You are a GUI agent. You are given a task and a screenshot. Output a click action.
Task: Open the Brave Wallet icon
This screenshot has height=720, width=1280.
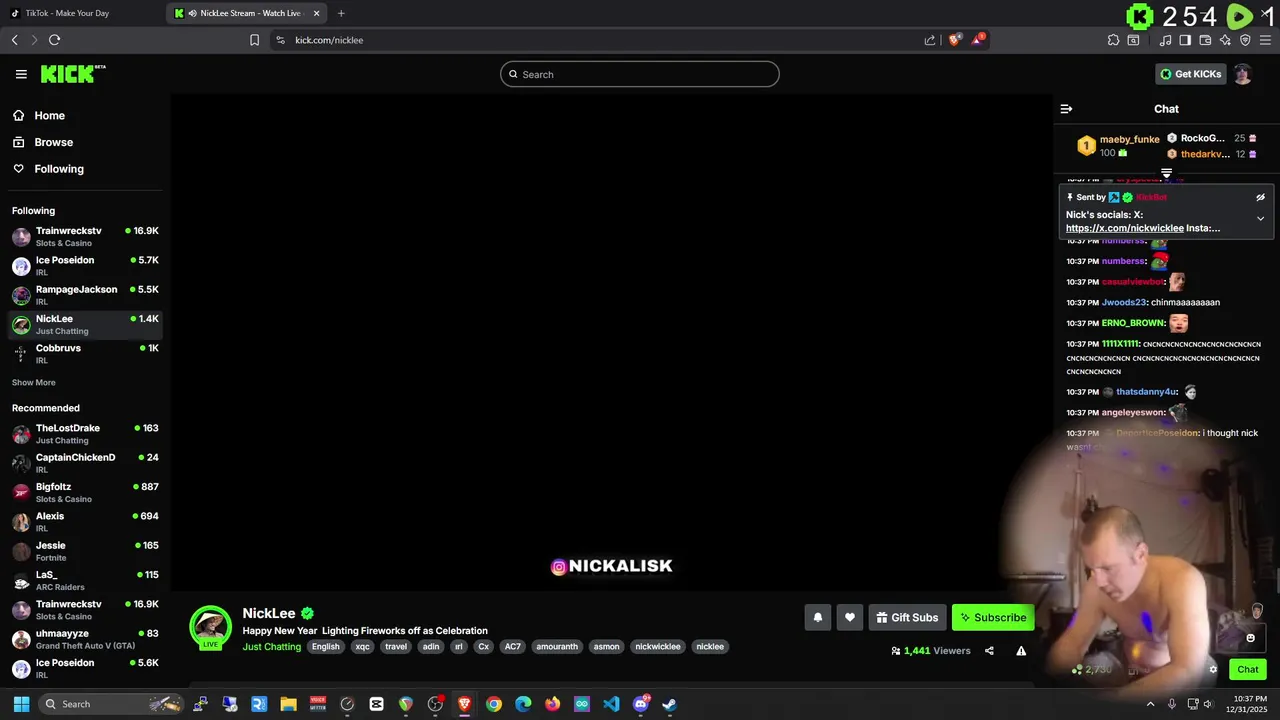(1205, 40)
